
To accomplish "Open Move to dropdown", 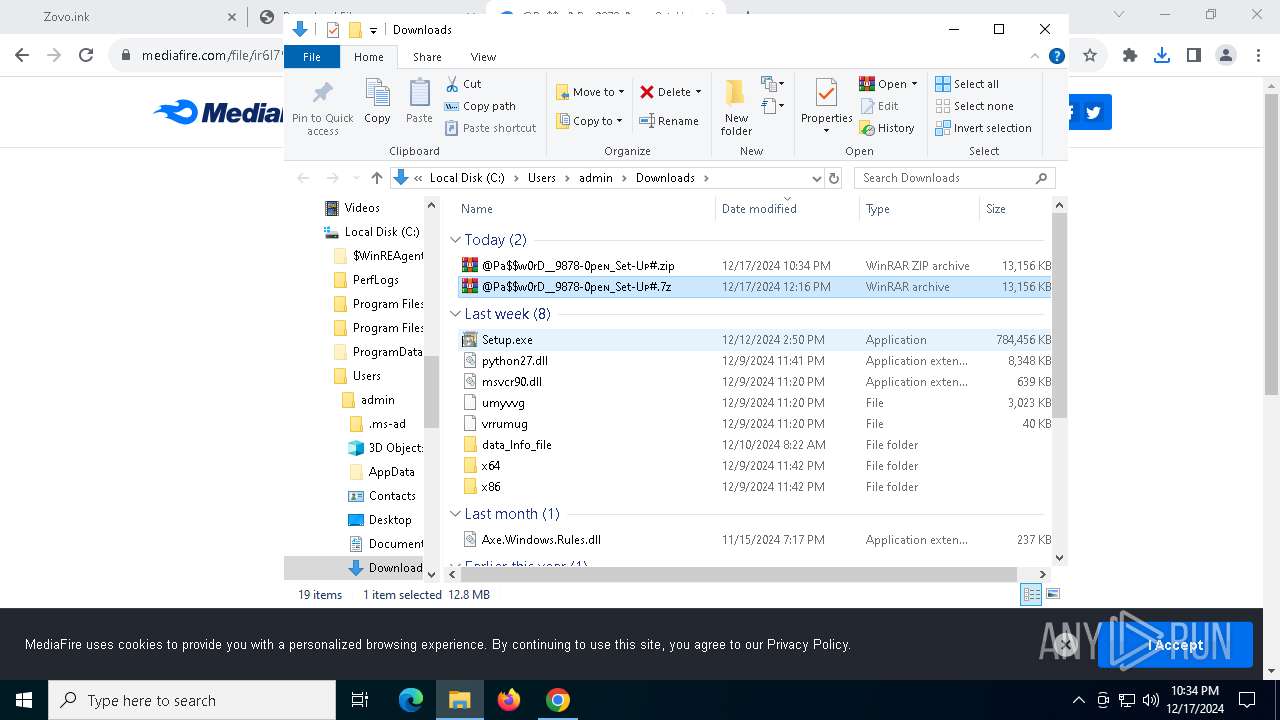I will coord(590,92).
